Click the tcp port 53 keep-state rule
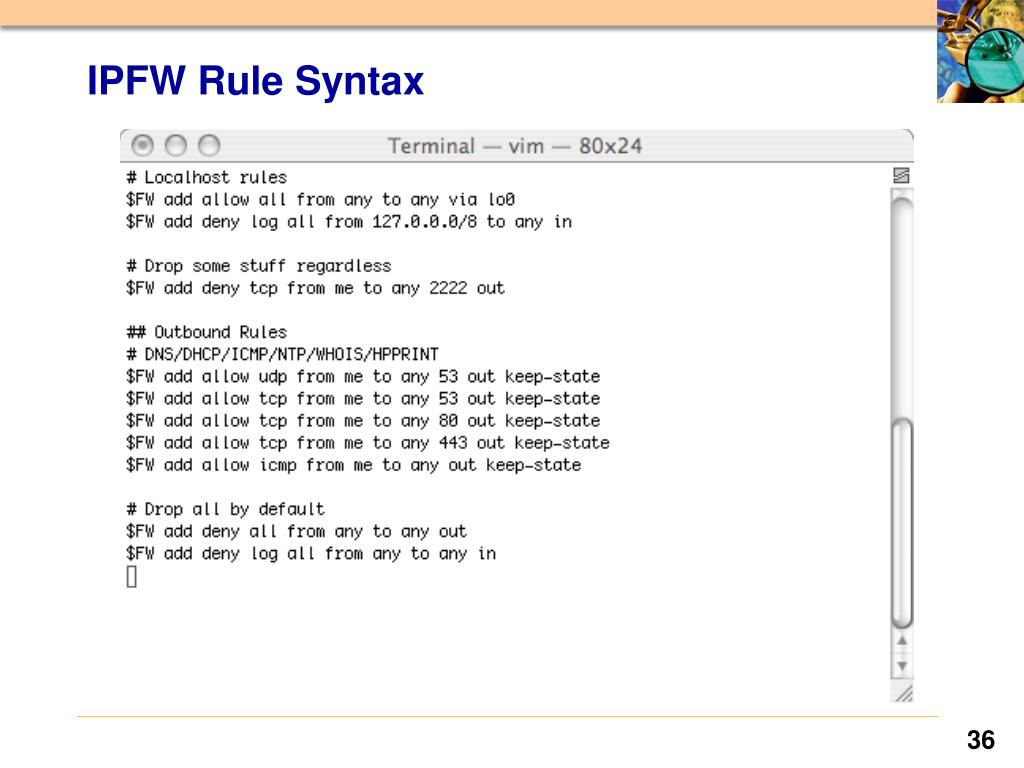1024x768 pixels. tap(363, 399)
